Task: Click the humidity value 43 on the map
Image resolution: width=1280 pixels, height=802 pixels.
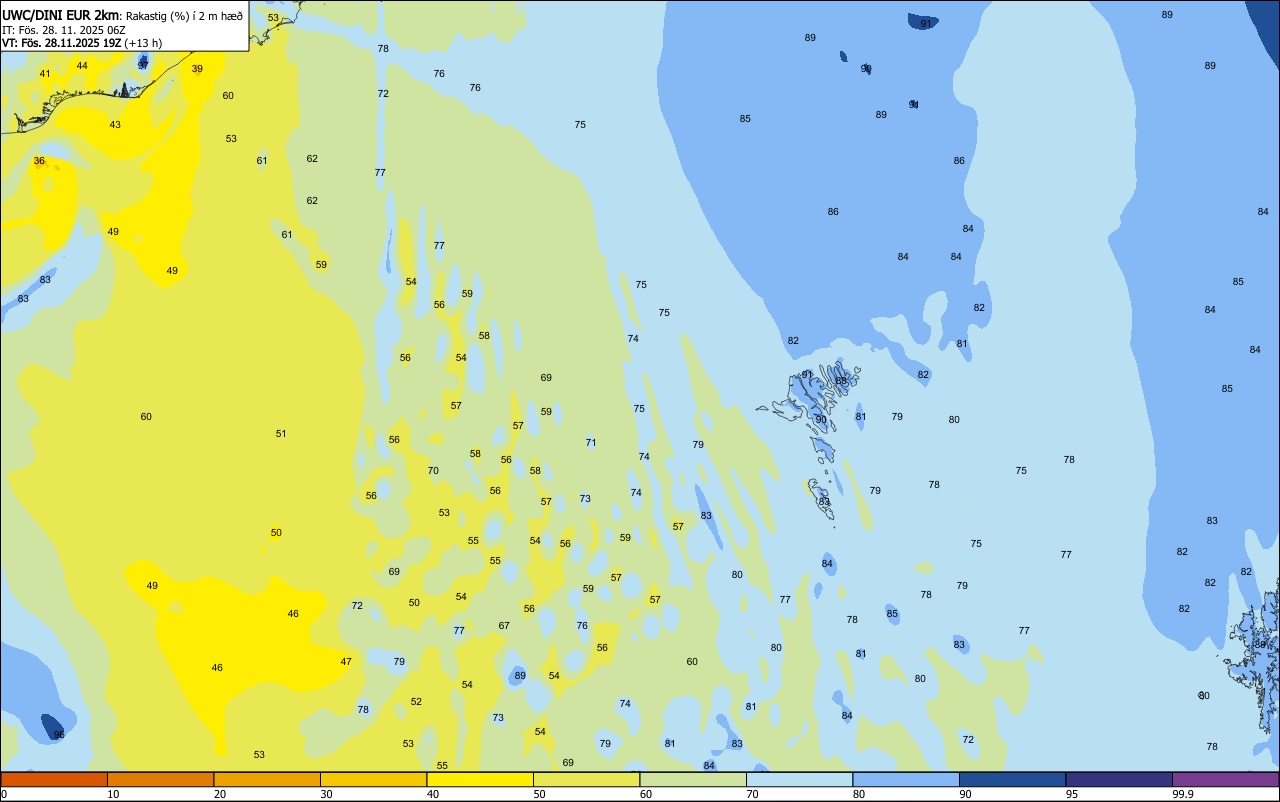Action: point(115,125)
